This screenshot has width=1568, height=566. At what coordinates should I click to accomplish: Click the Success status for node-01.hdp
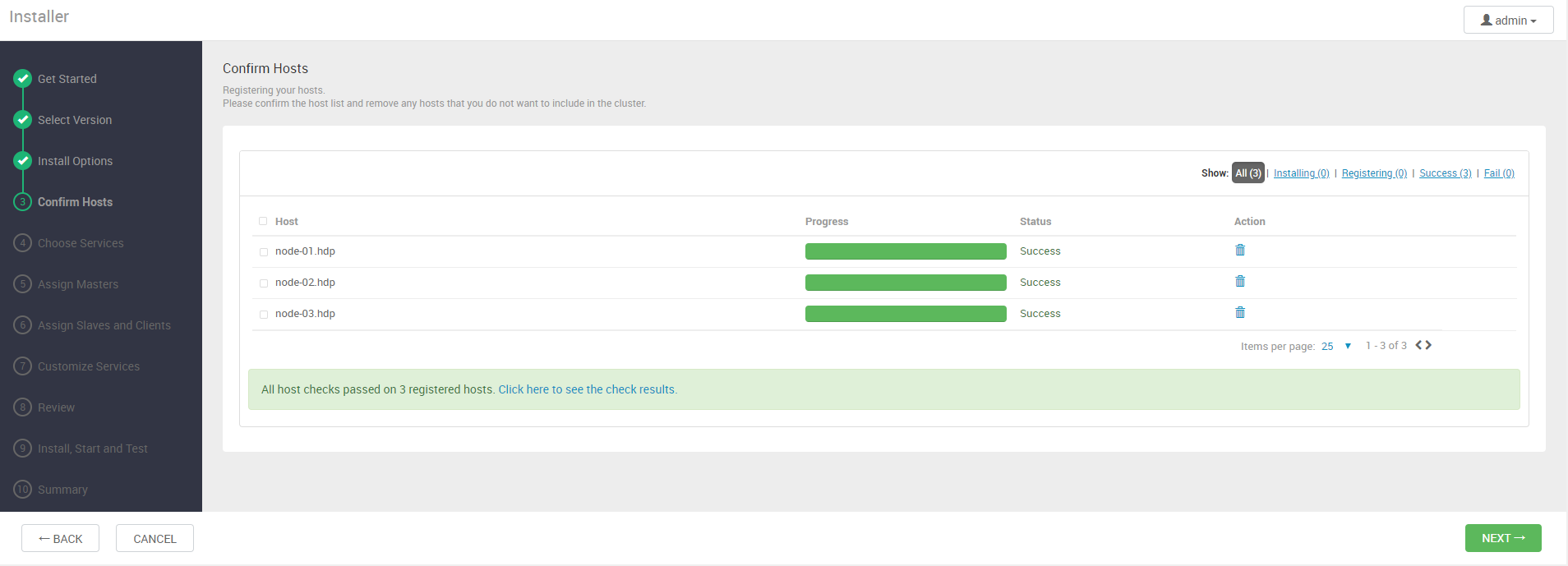(x=1040, y=251)
